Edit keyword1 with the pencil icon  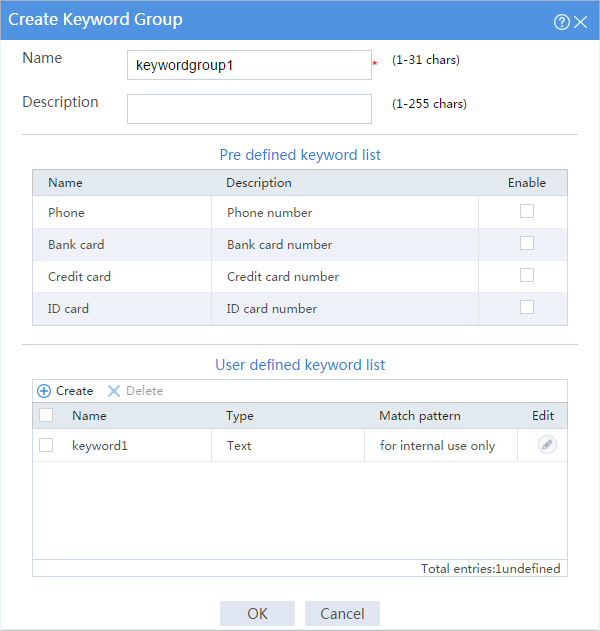(547, 445)
